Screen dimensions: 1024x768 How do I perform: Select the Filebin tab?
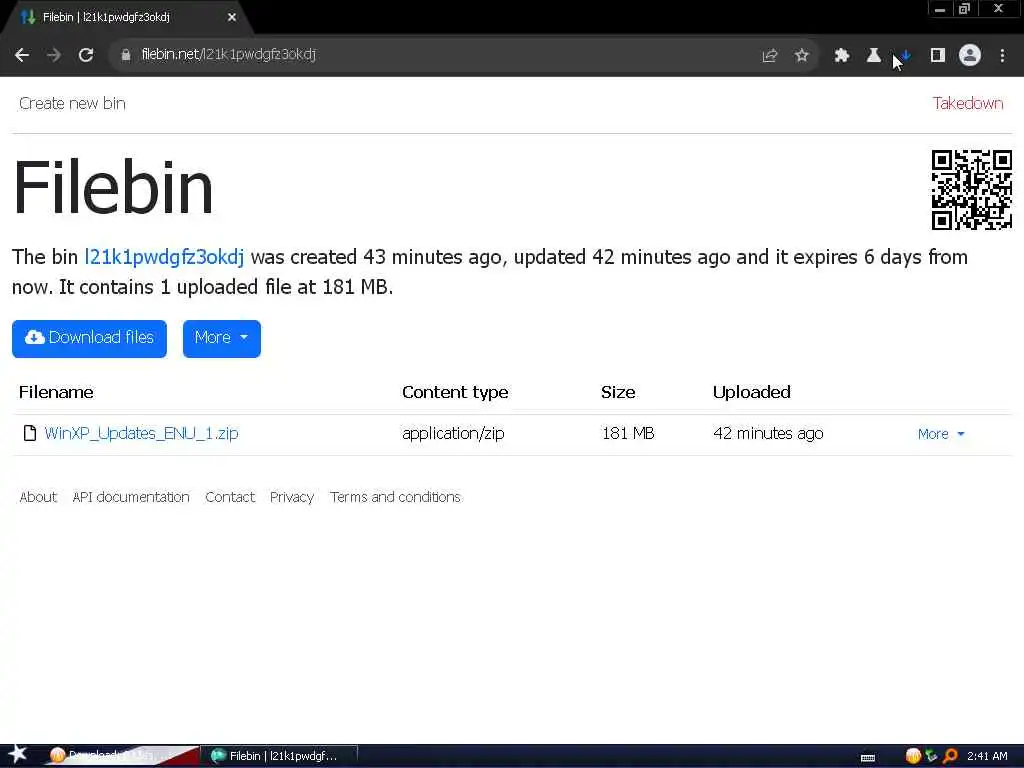127,17
